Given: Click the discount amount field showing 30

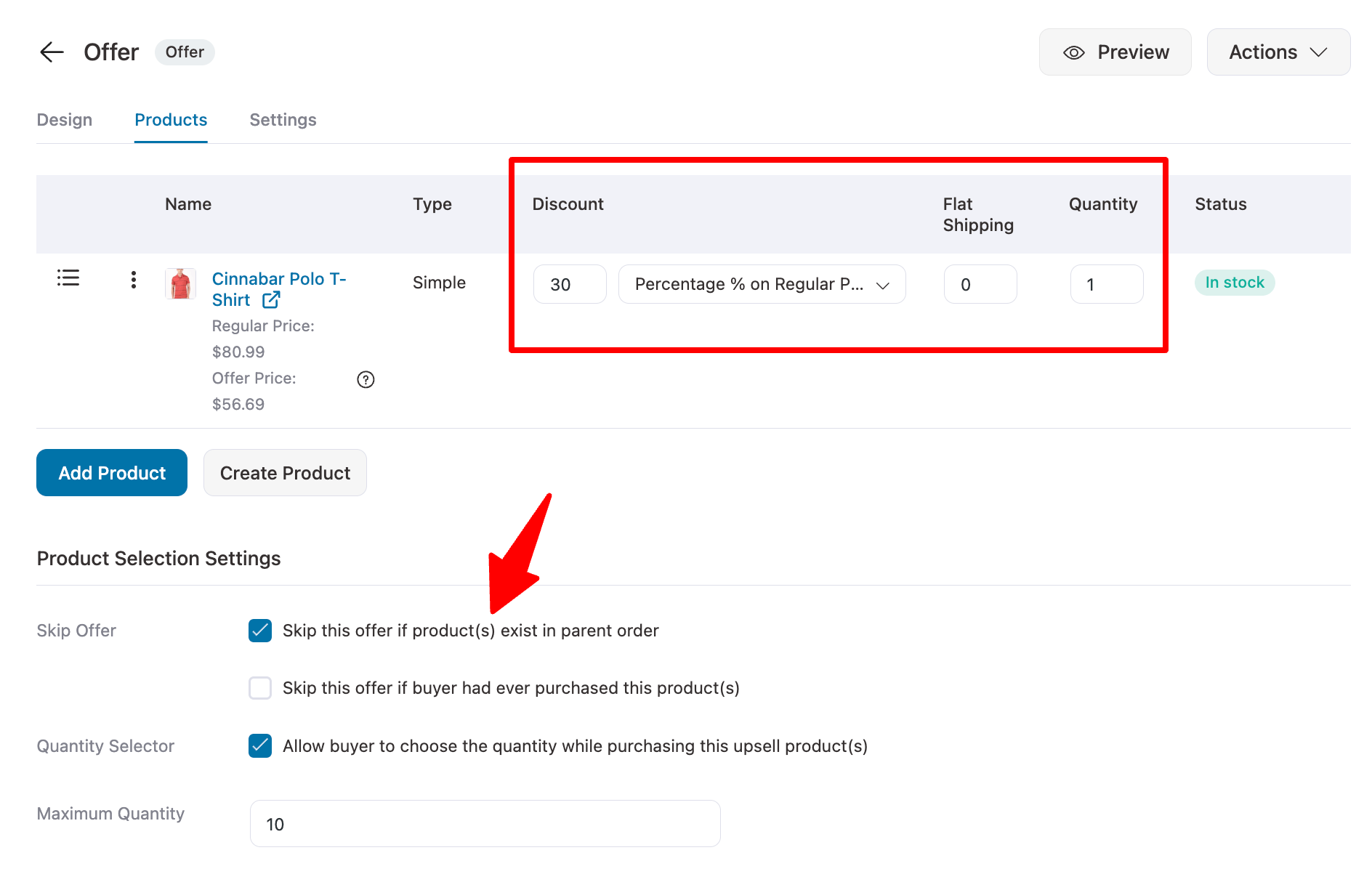Looking at the screenshot, I should coord(570,284).
